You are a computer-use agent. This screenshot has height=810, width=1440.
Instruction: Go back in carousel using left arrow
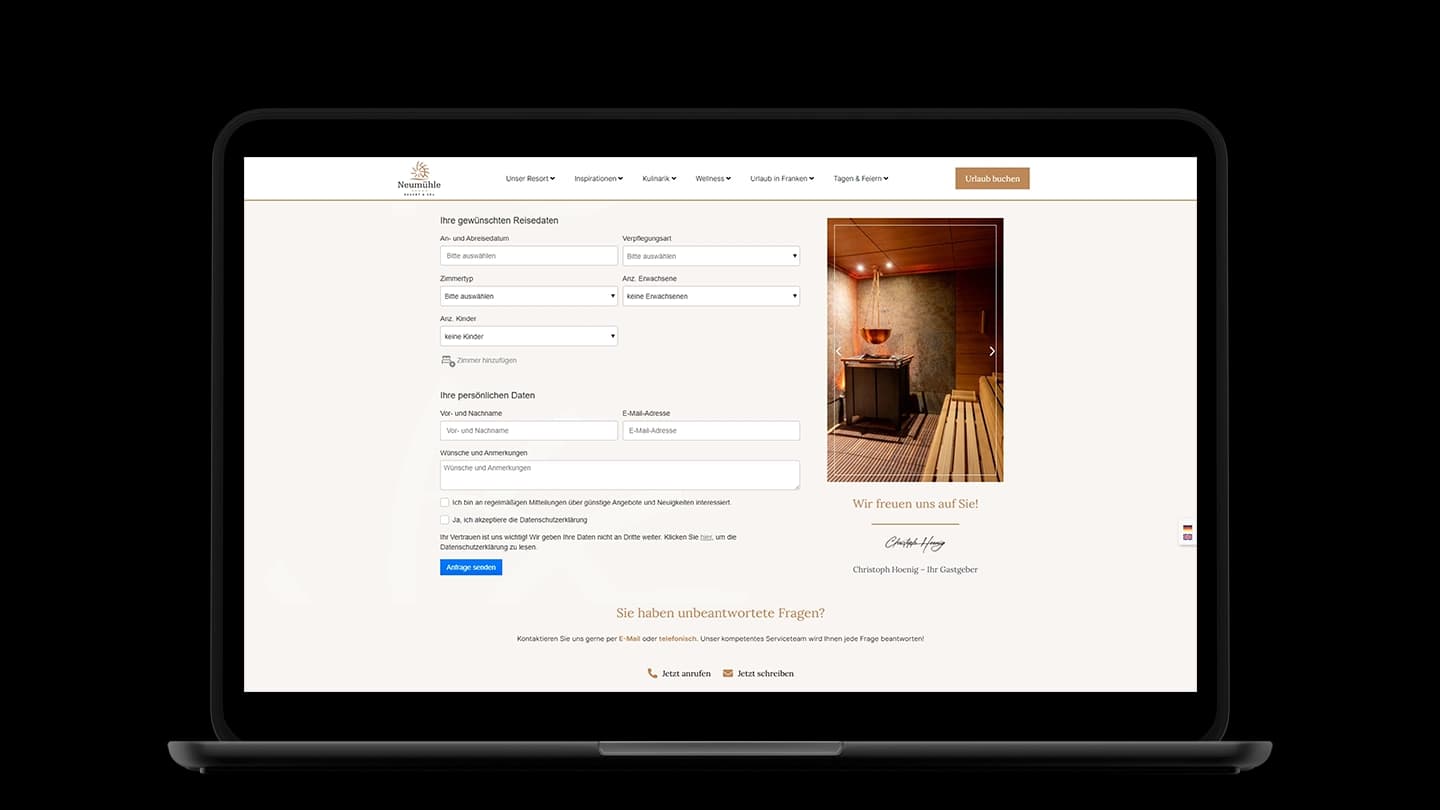(839, 351)
